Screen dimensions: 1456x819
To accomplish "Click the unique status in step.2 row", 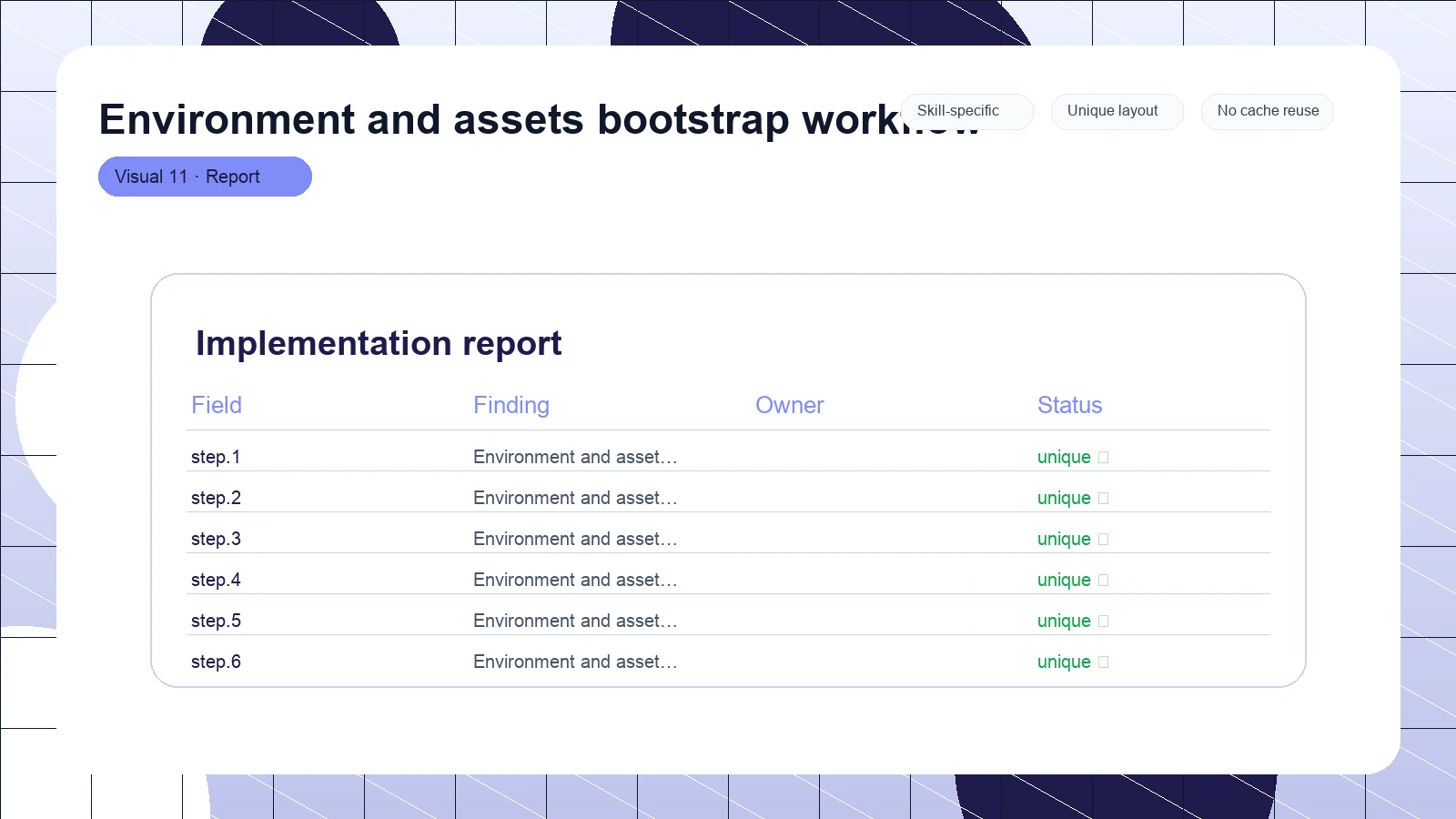I will pyautogui.click(x=1064, y=498).
